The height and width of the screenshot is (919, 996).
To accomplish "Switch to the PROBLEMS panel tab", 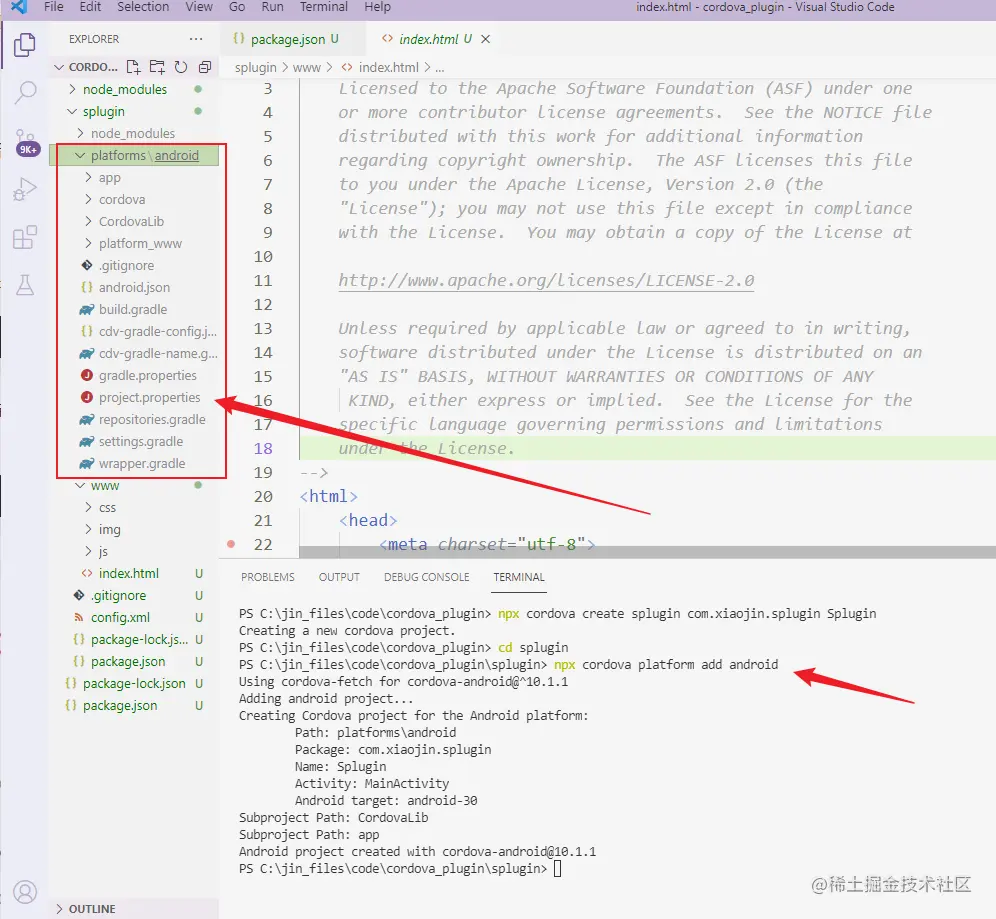I will [267, 577].
